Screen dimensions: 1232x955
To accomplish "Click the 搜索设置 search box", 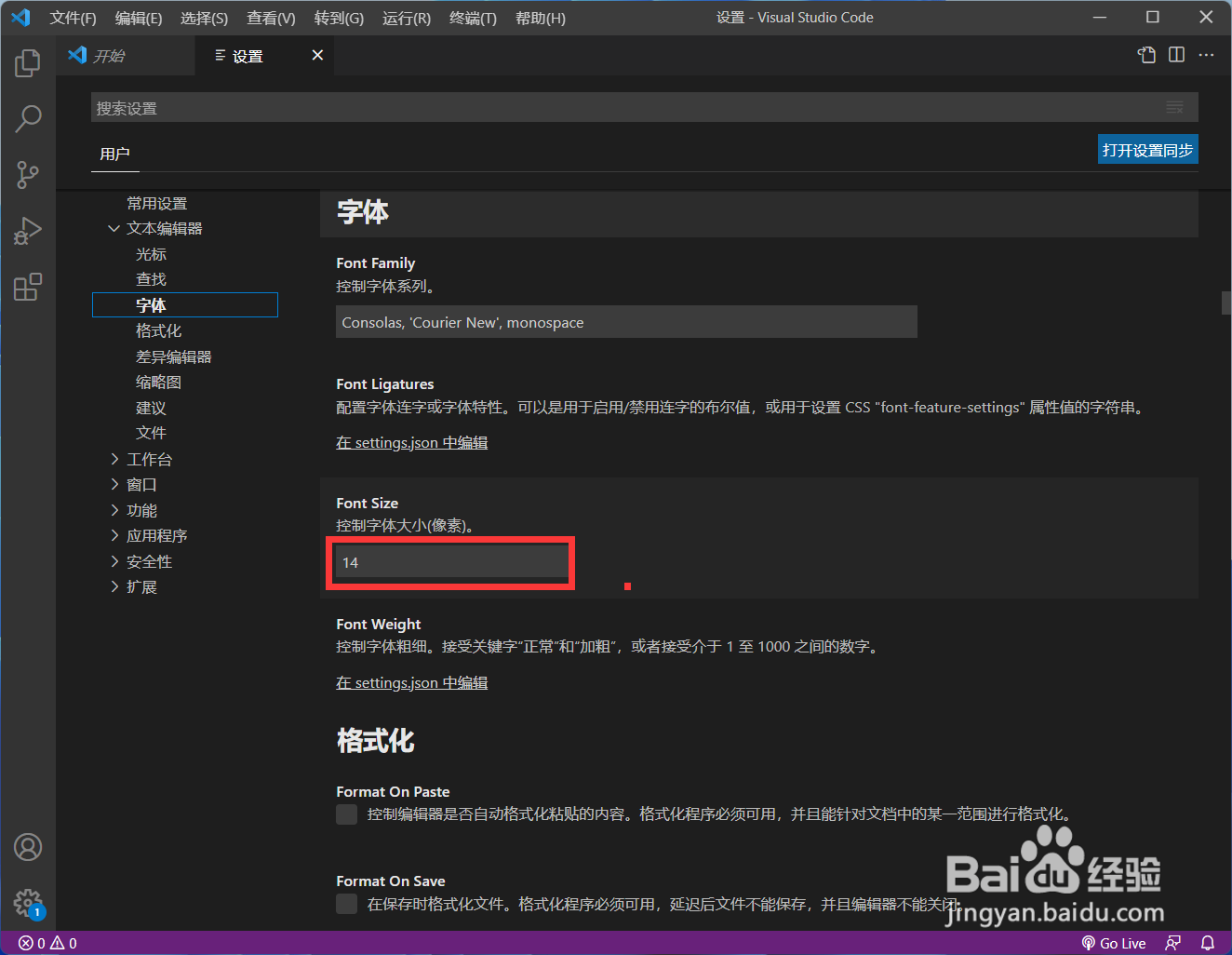I will (644, 108).
